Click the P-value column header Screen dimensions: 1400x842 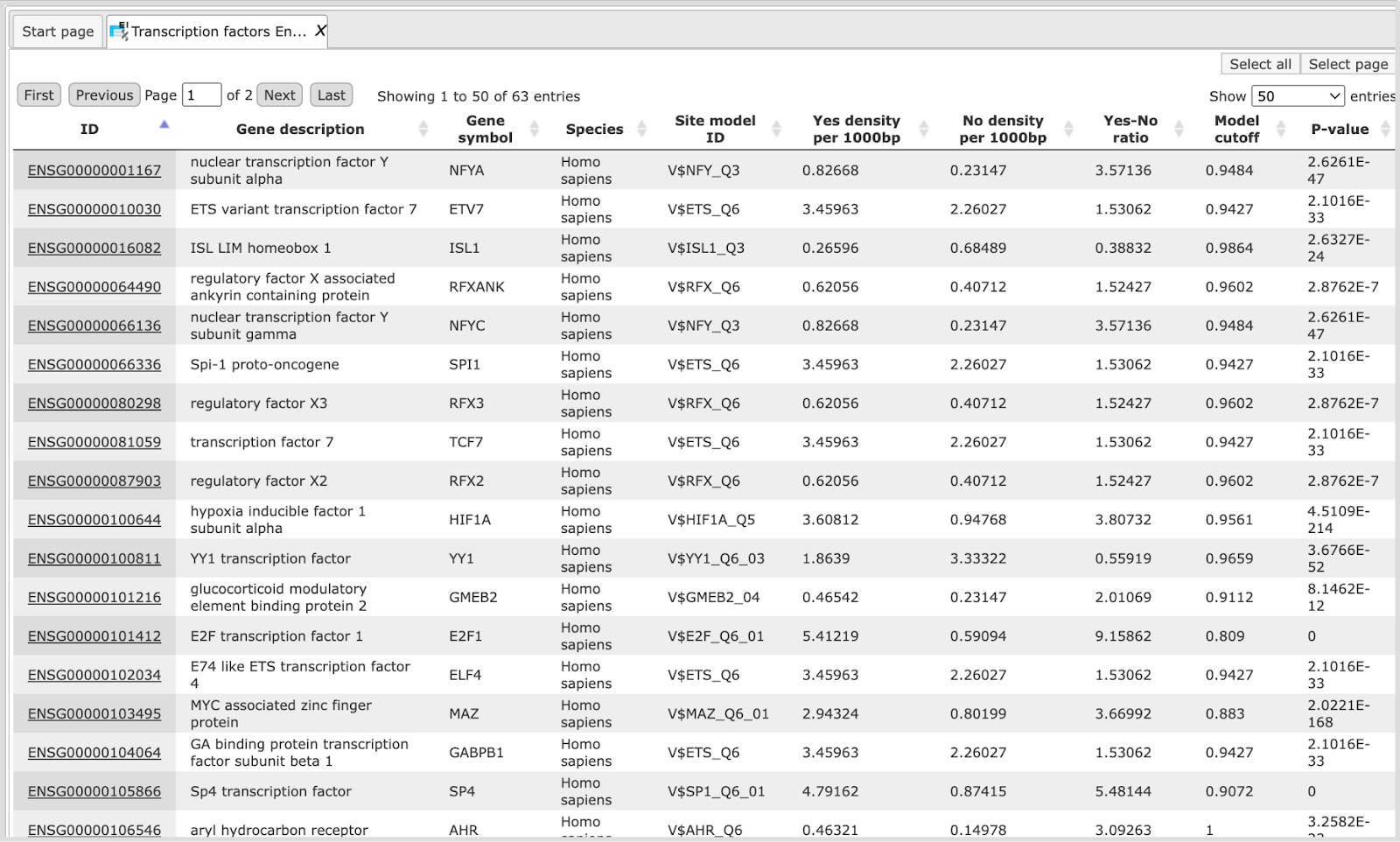click(1340, 129)
